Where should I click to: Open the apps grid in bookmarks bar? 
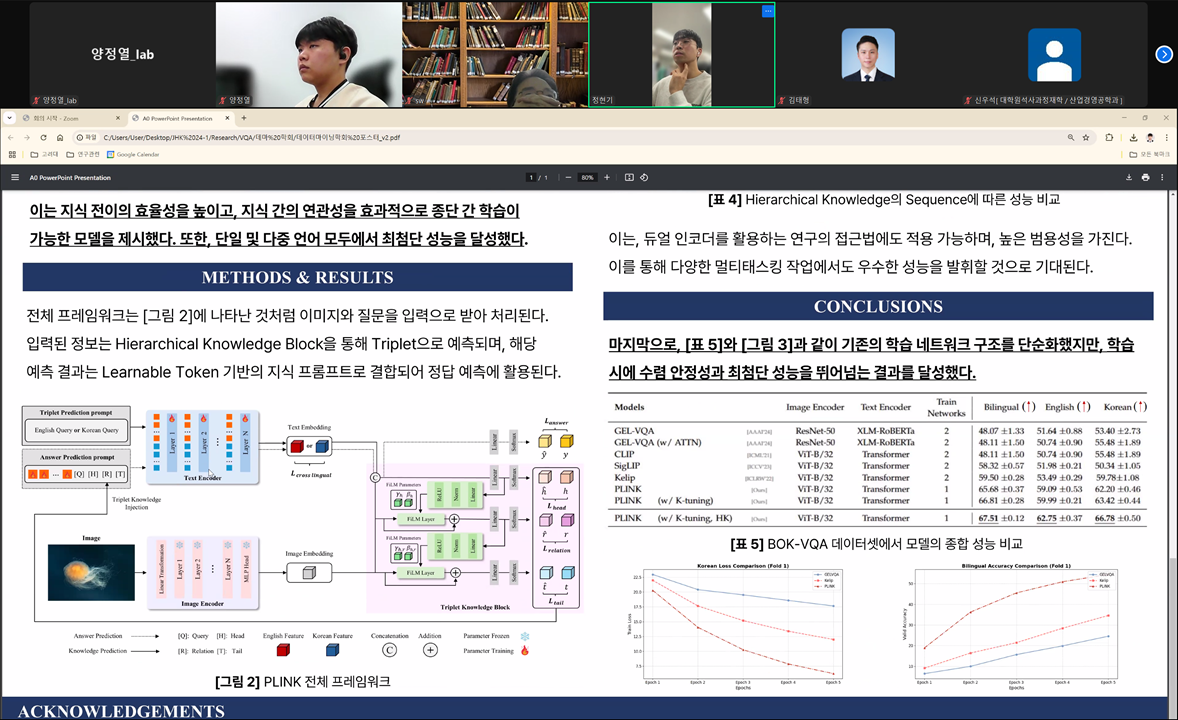(12, 154)
